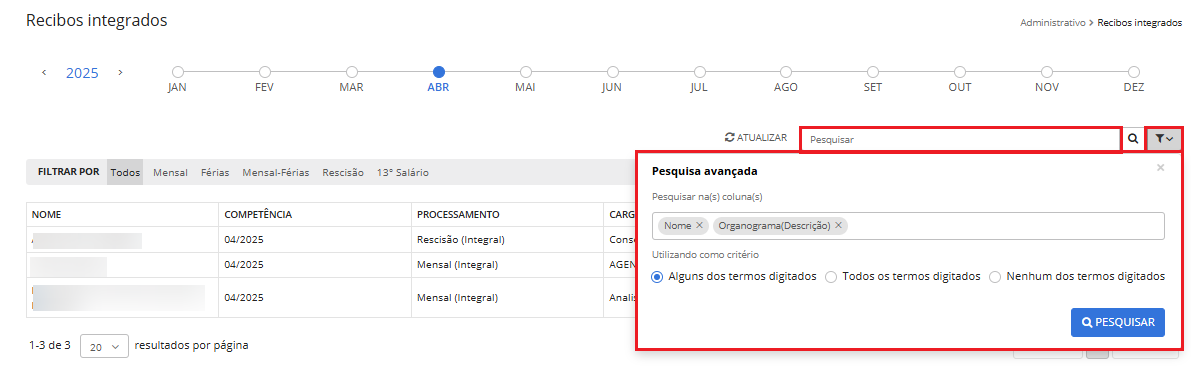Viewport: 1198px width, 367px height.
Task: Filter by Mensal
Action: pyautogui.click(x=170, y=173)
